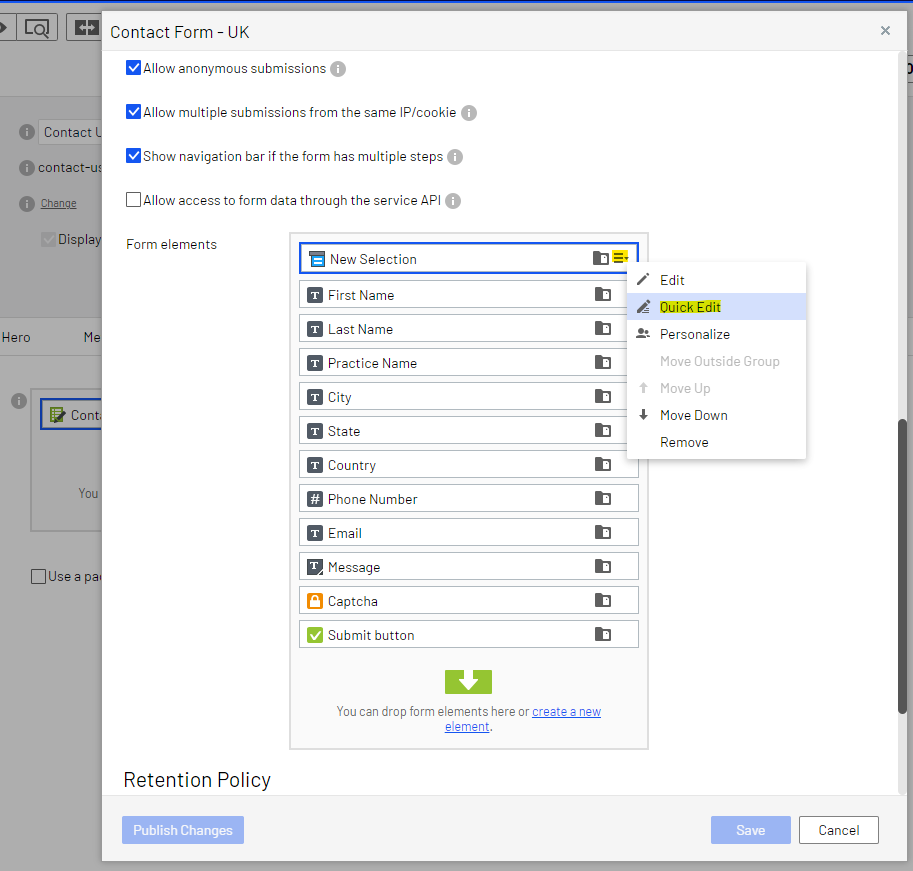Click the copy icon next to First Name

(x=603, y=294)
